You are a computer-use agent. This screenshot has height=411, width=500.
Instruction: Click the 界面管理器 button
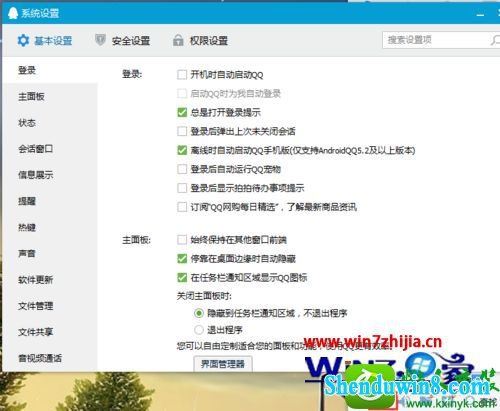(x=223, y=363)
